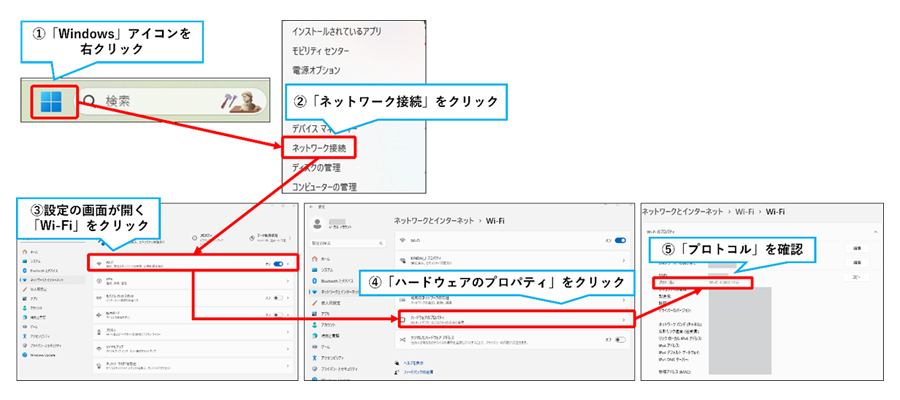Select 電源オプション in context menu

pyautogui.click(x=316, y=71)
